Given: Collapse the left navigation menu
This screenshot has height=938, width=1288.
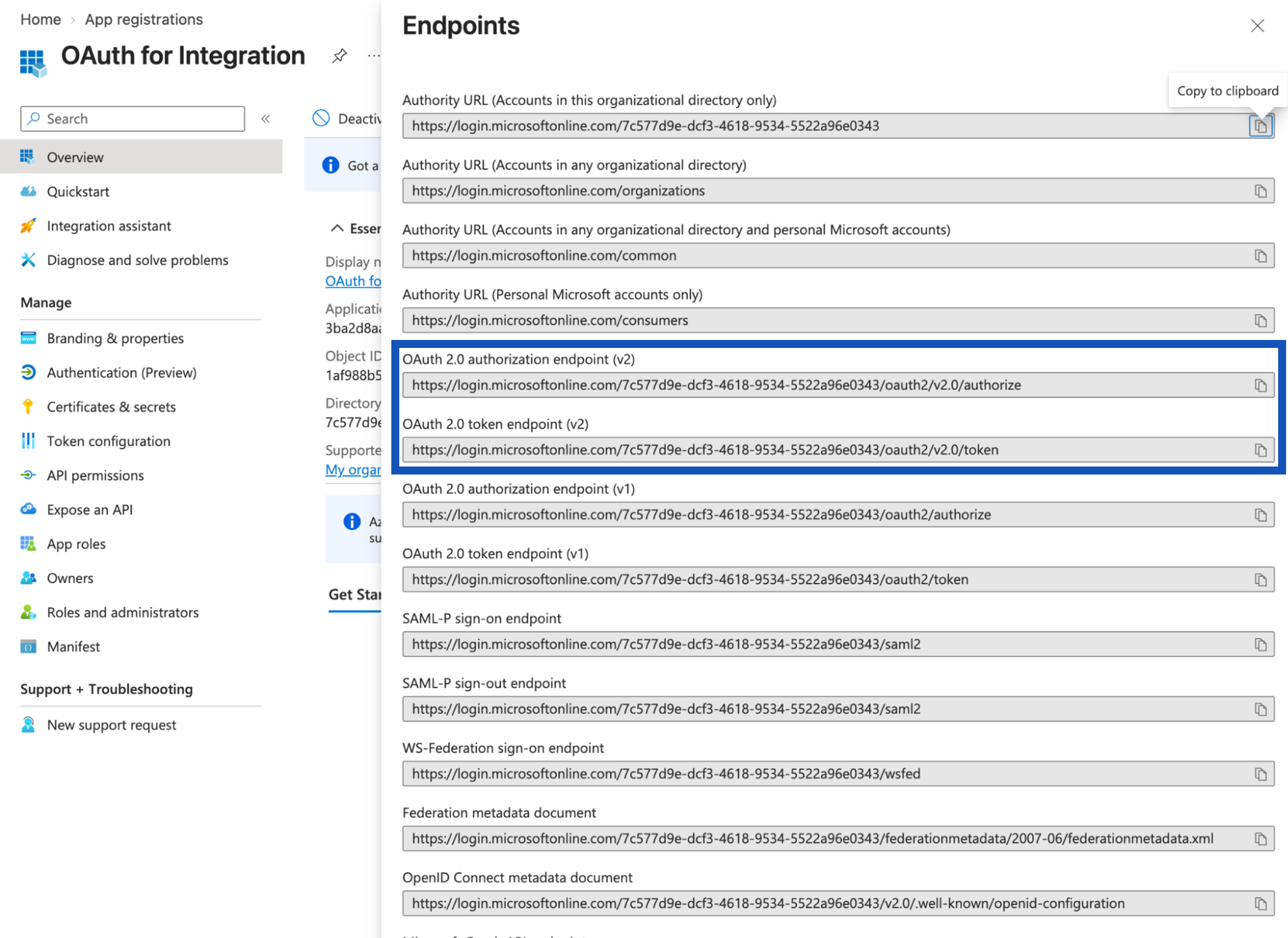Looking at the screenshot, I should pyautogui.click(x=265, y=119).
